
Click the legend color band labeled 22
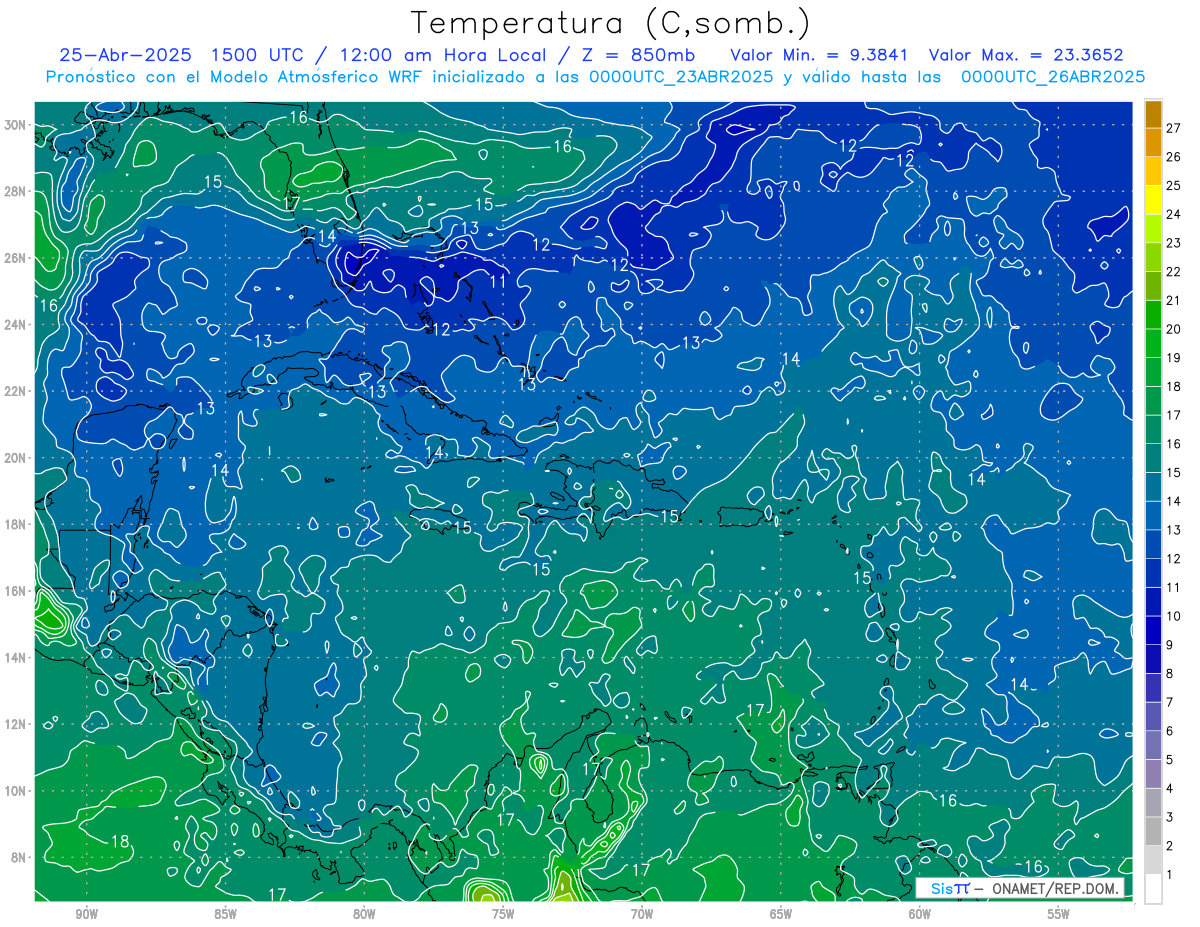coord(1153,258)
